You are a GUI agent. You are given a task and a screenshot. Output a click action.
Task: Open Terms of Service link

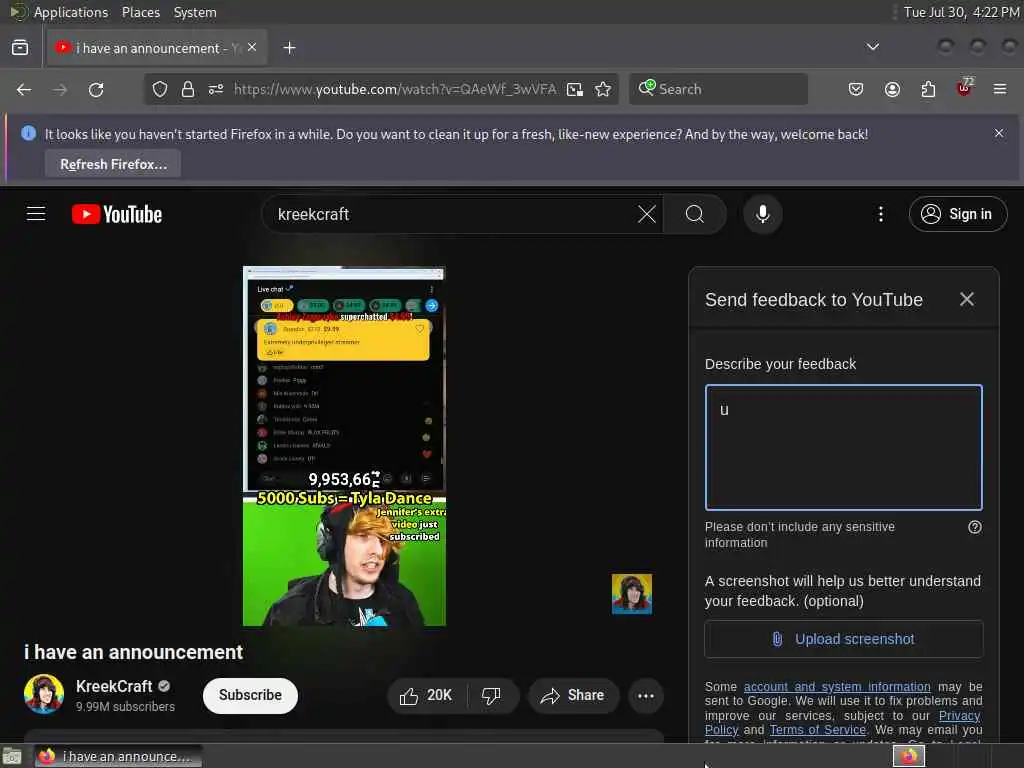tap(817, 729)
